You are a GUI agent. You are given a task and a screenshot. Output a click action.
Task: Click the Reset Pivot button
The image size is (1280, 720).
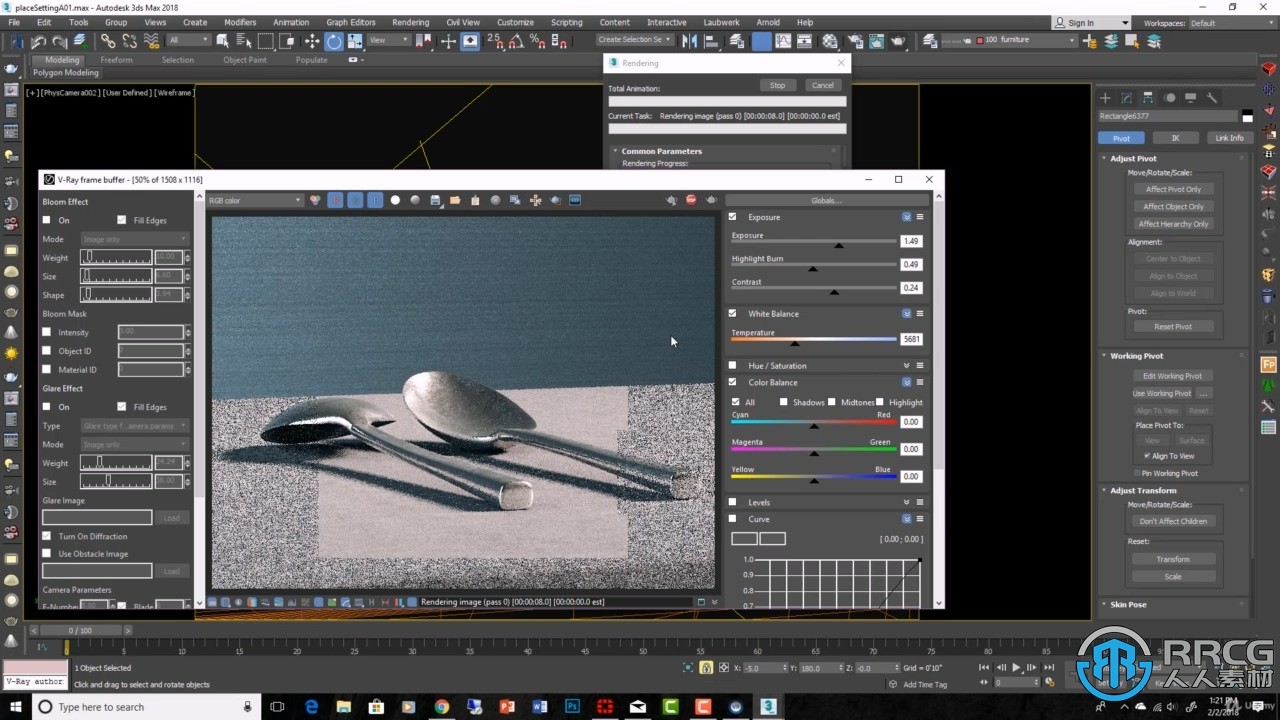tap(1173, 327)
